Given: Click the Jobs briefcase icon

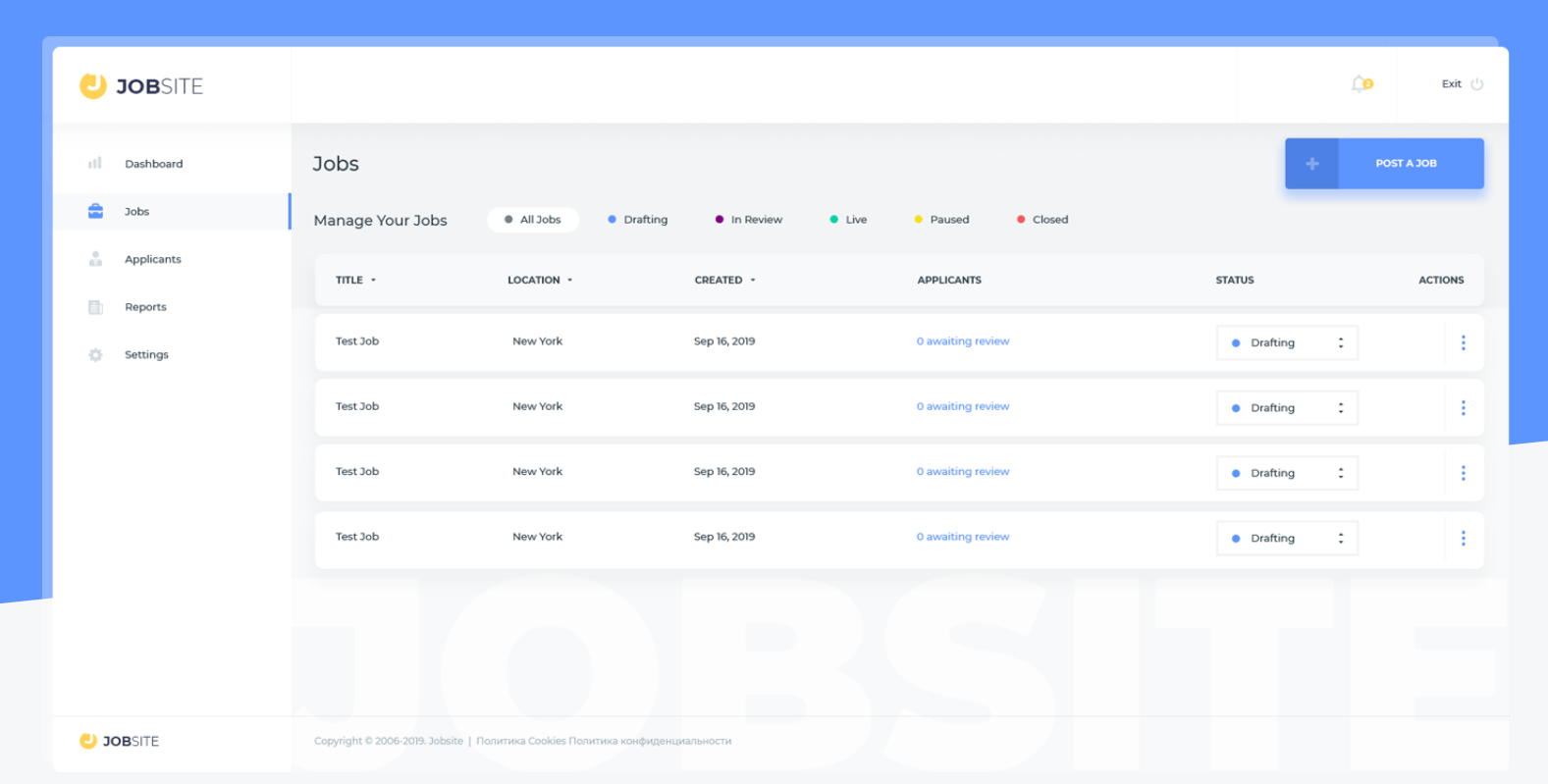Looking at the screenshot, I should point(95,211).
